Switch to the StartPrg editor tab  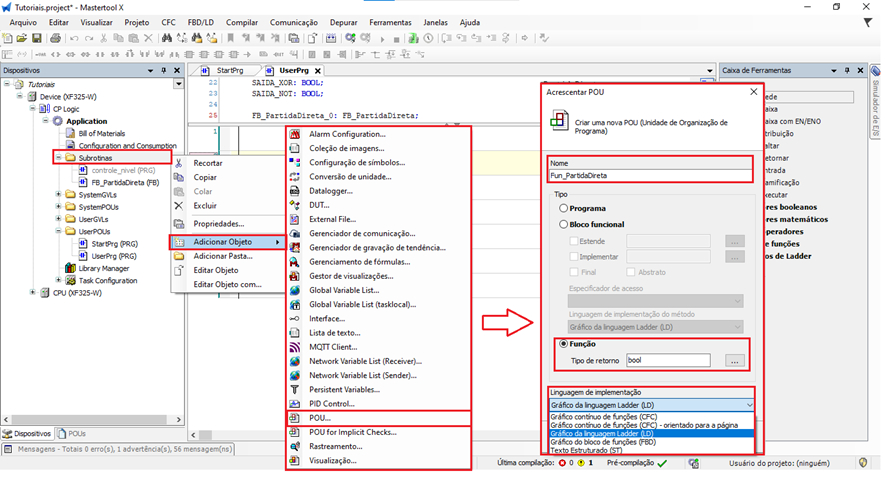coord(229,71)
